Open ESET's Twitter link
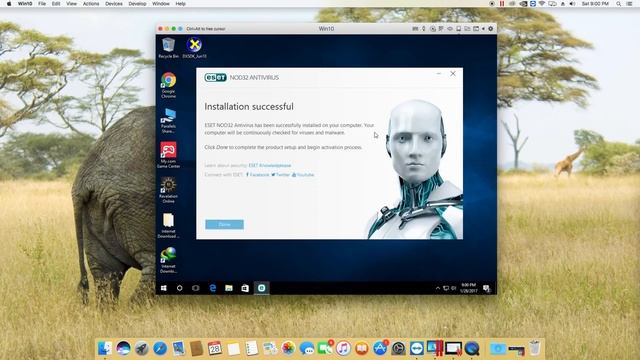Viewport: 640px width, 360px height. pos(280,175)
